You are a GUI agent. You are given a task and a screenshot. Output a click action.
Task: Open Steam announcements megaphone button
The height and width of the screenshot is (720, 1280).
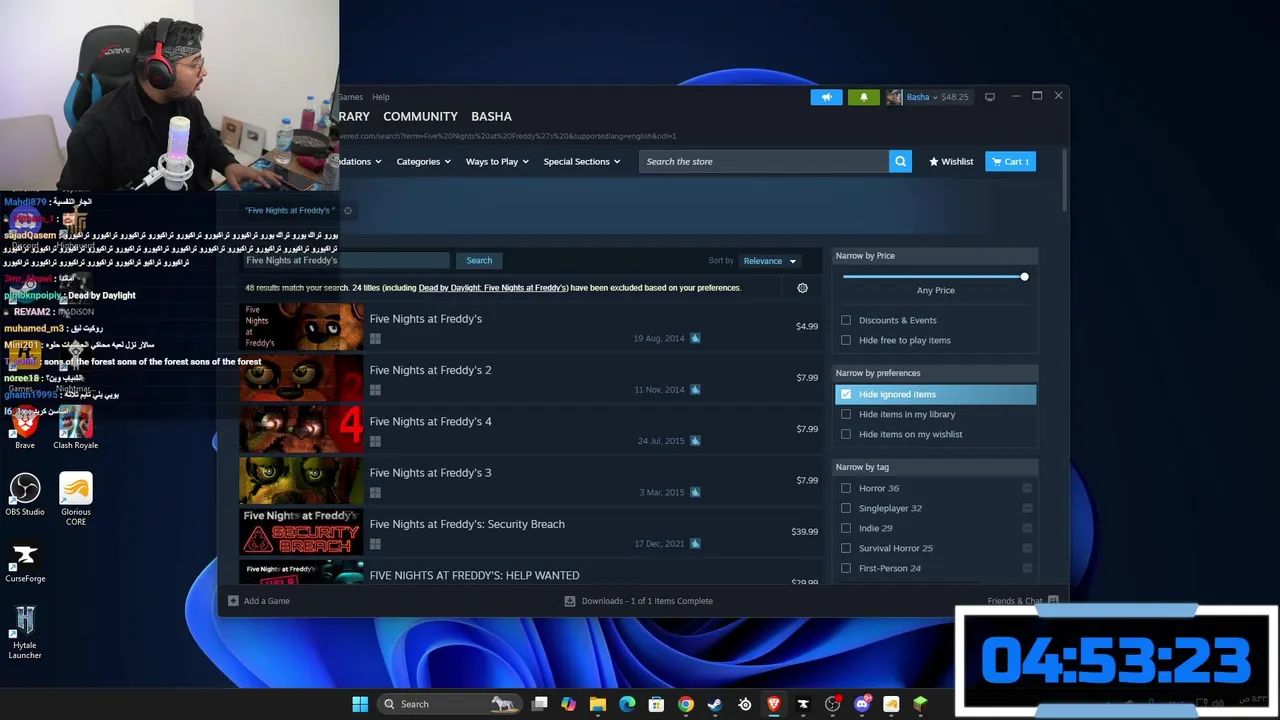826,97
